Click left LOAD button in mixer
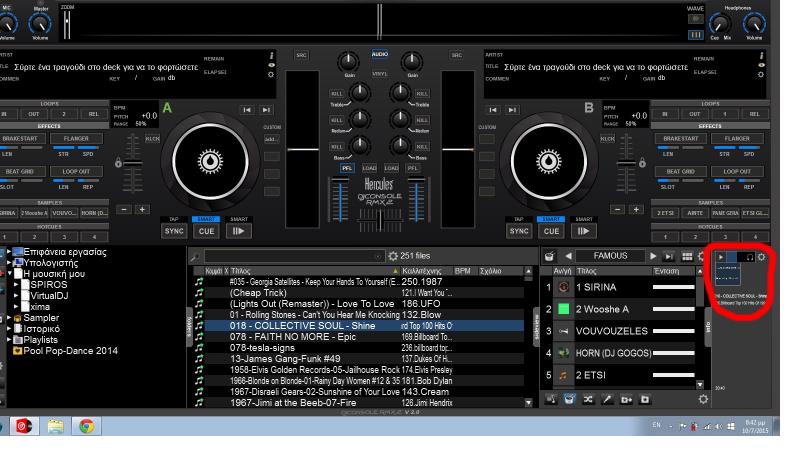The height and width of the screenshot is (450, 800). point(369,168)
